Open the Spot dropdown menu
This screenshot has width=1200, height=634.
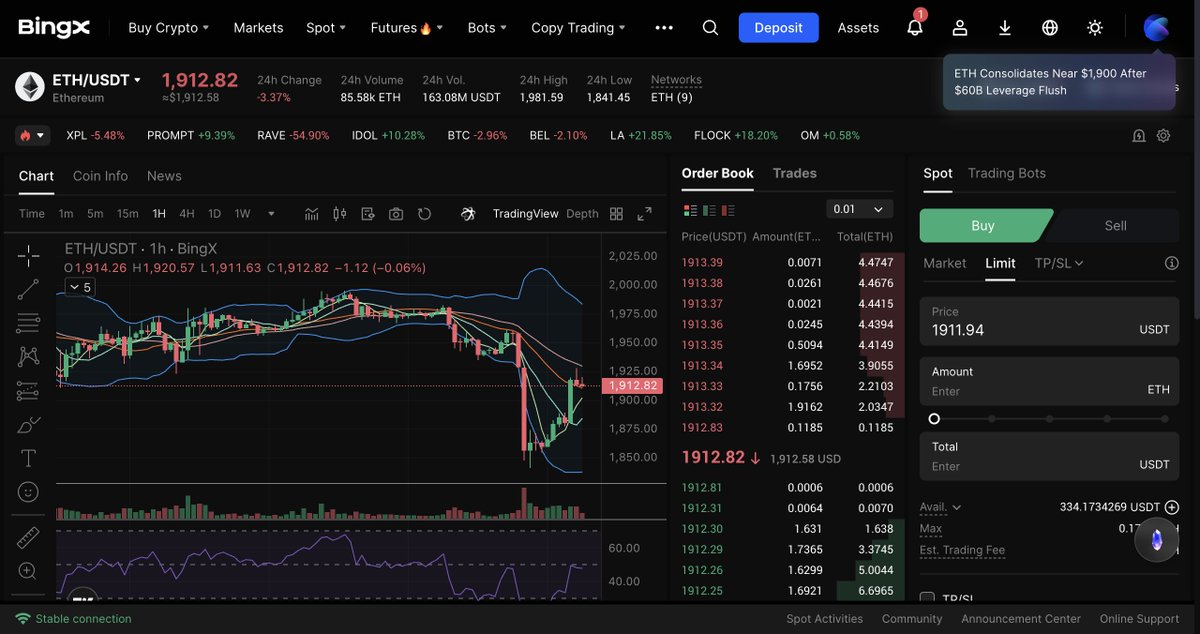click(326, 28)
